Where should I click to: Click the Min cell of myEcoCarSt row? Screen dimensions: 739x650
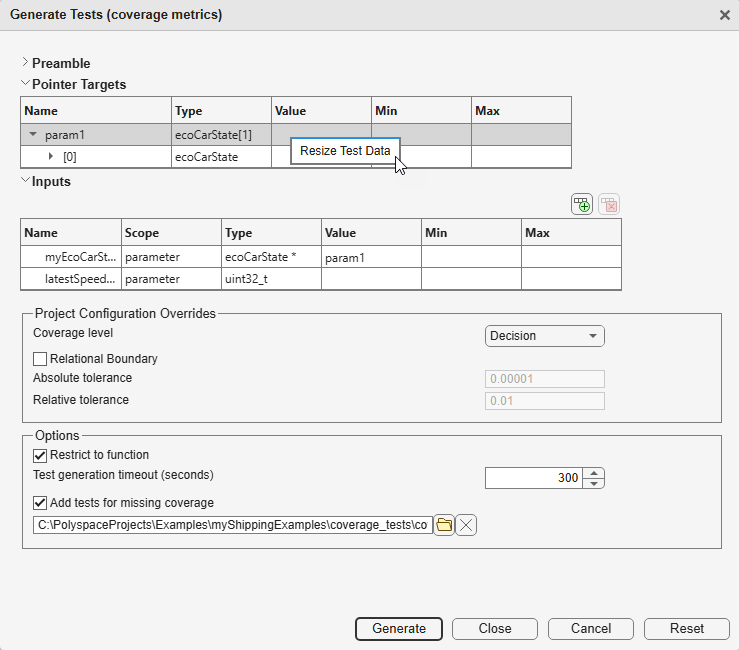471,257
